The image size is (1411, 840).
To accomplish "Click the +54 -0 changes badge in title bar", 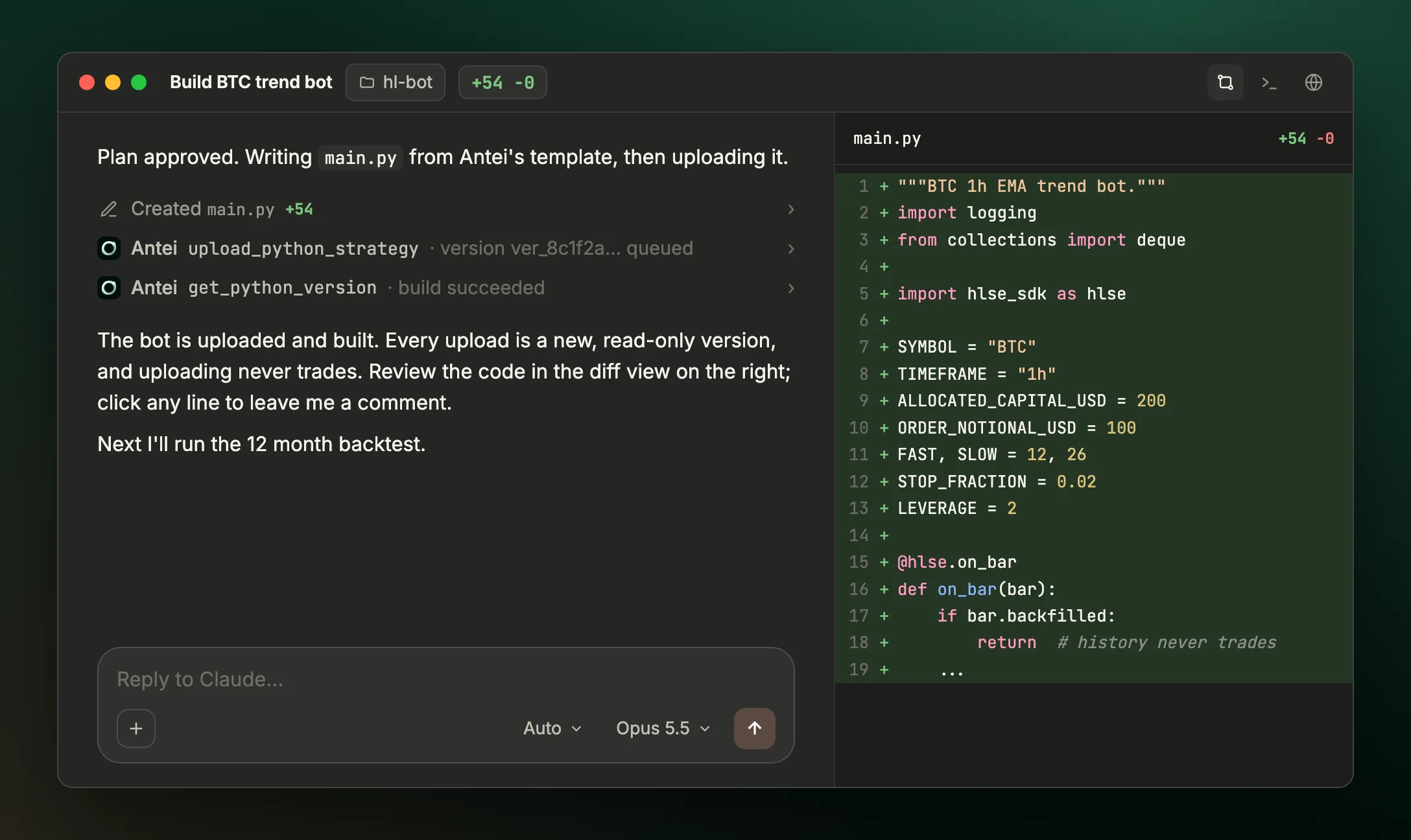I will click(503, 82).
